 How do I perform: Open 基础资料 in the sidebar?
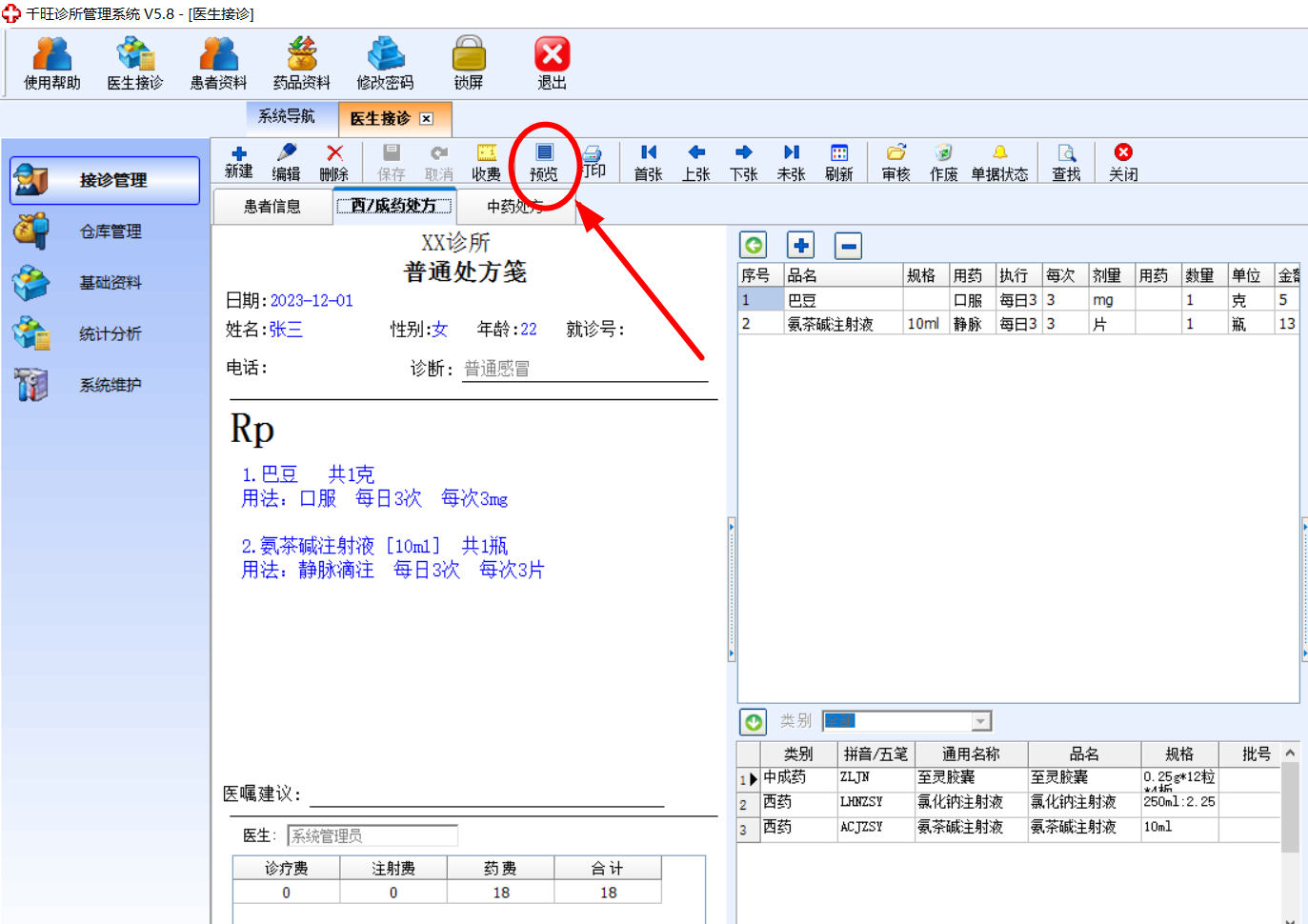click(105, 283)
